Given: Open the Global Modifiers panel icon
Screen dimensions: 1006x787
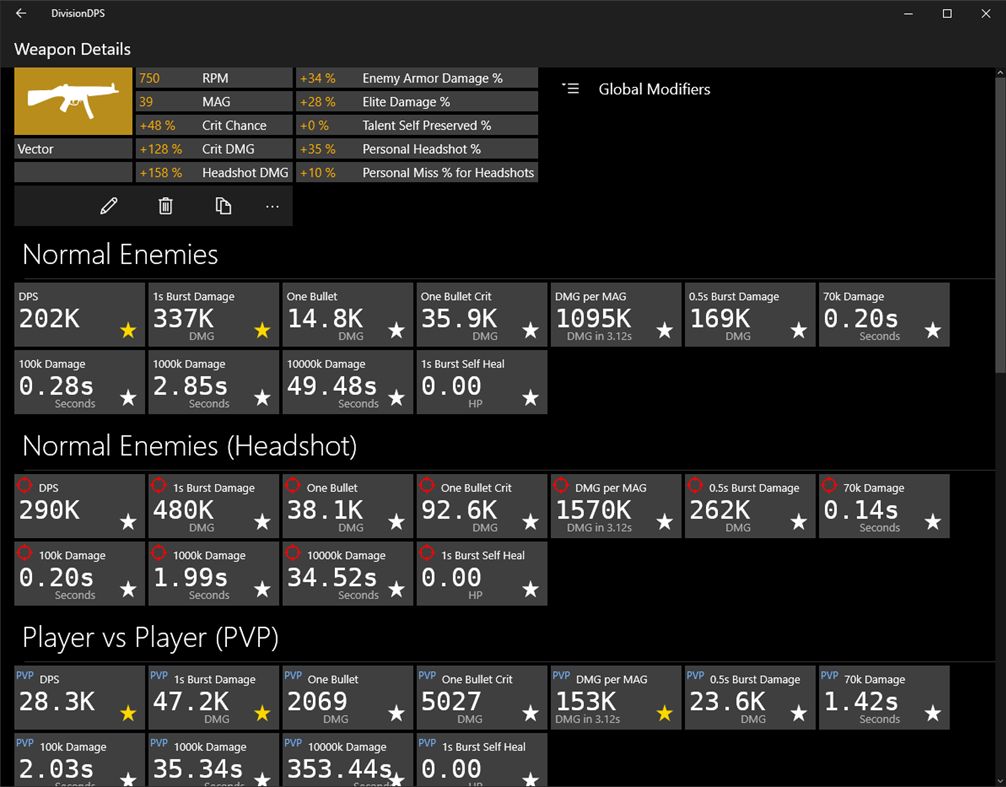Looking at the screenshot, I should pos(570,88).
